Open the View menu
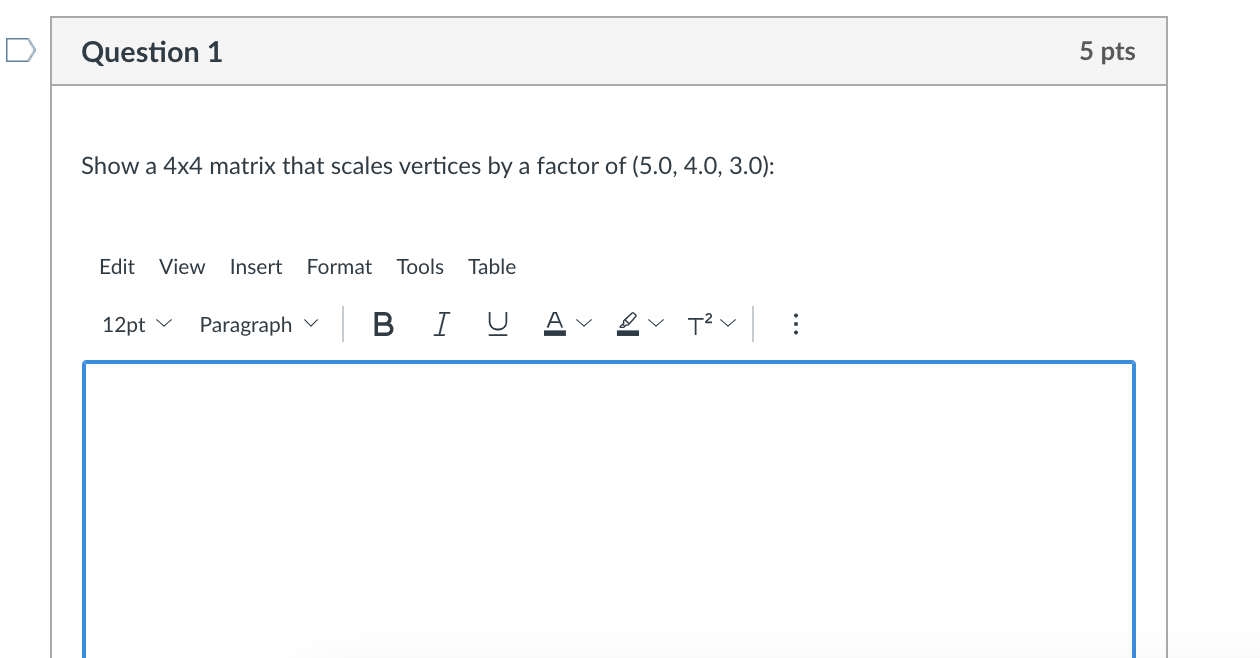 (181, 267)
